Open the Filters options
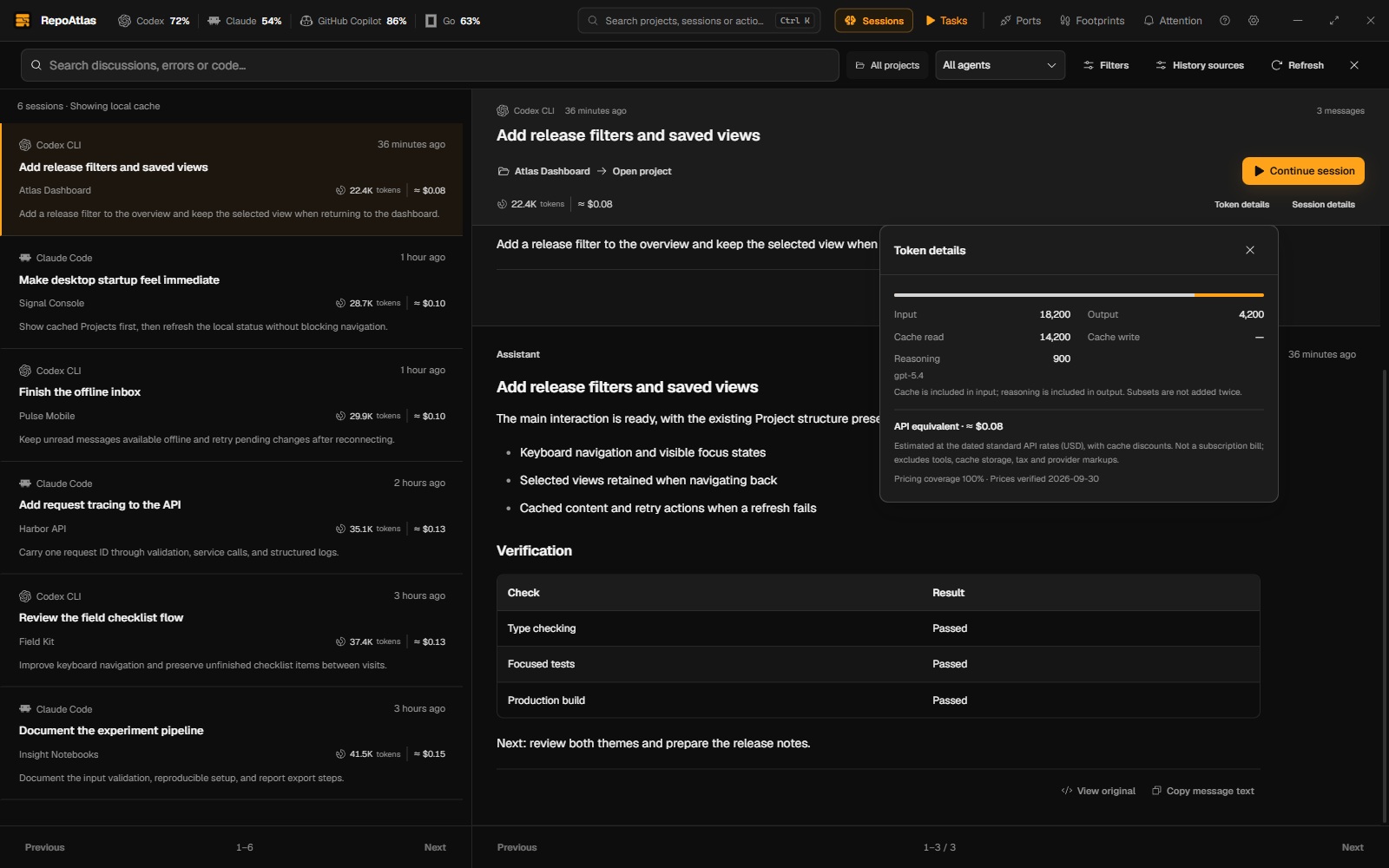The image size is (1389, 868). click(1106, 65)
